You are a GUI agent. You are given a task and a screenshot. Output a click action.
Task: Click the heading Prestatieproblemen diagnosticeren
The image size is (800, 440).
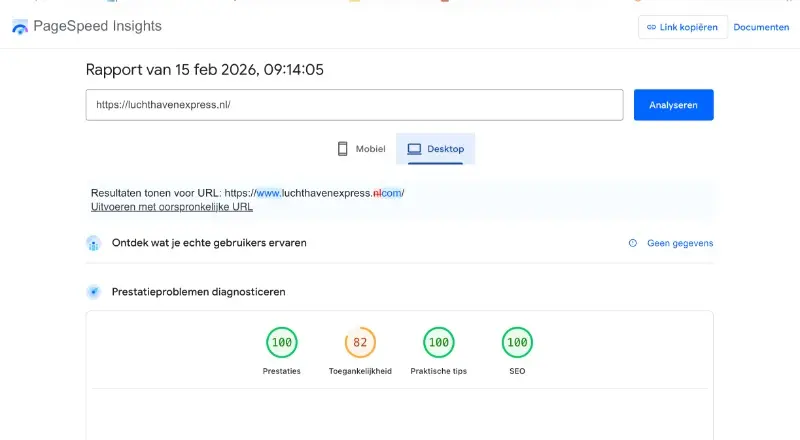[x=198, y=292]
